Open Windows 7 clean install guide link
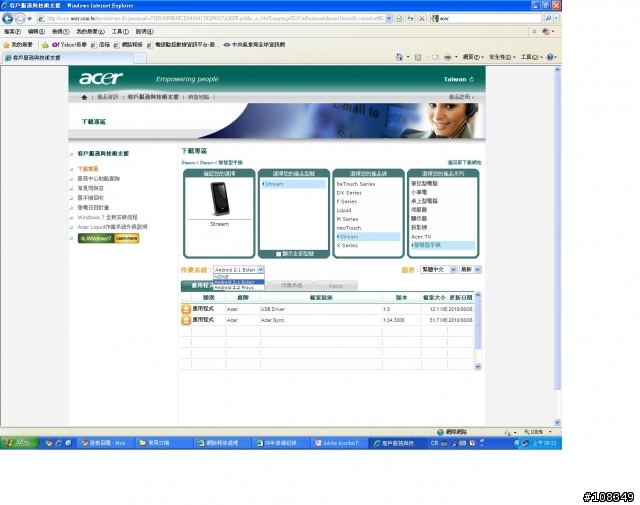This screenshot has height=505, width=640. 107,217
